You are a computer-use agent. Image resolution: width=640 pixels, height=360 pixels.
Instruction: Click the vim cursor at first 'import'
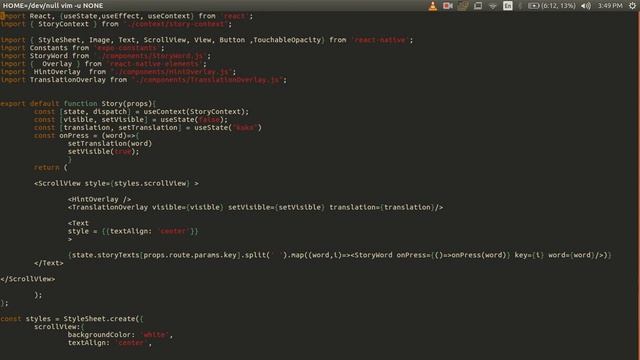pos(2,16)
